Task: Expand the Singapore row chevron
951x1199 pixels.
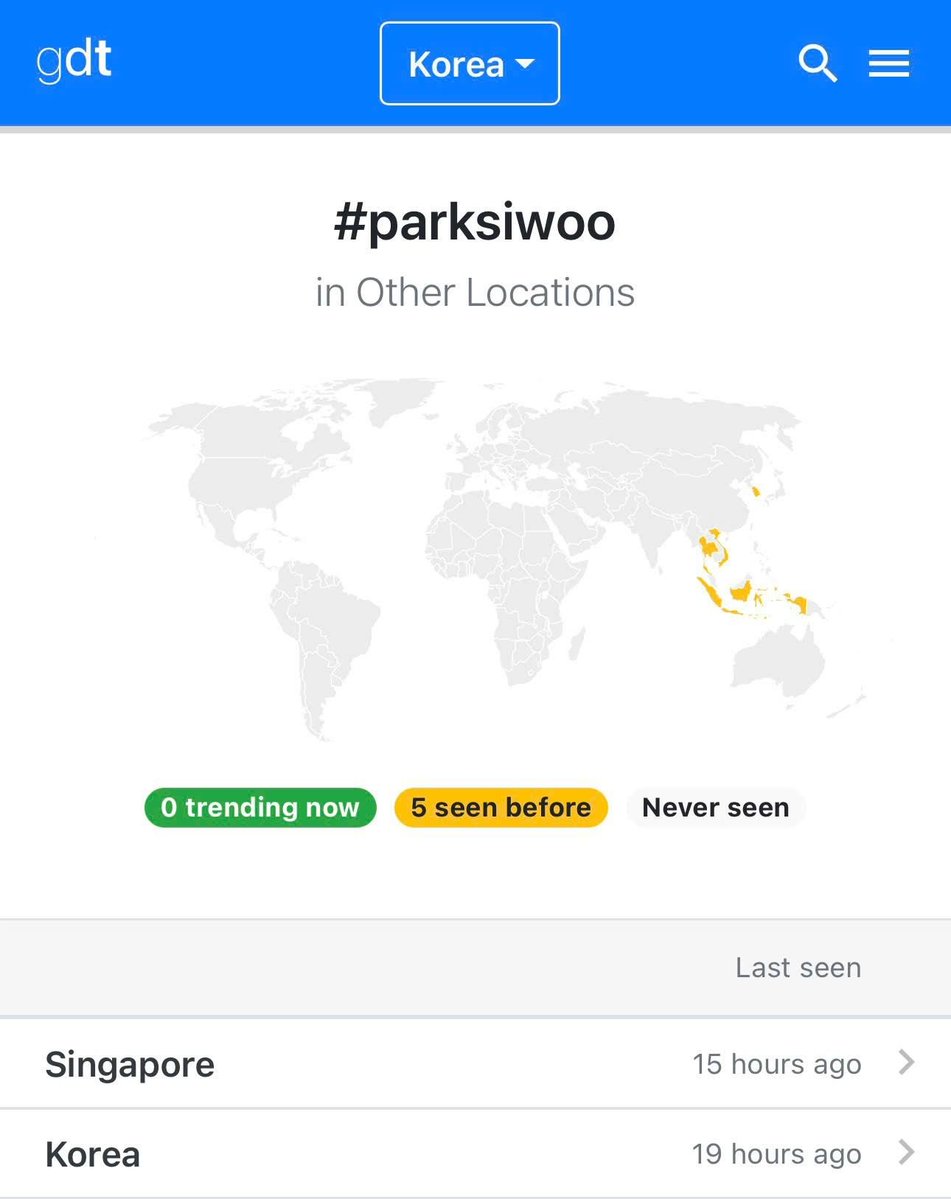Action: pyautogui.click(x=907, y=1062)
